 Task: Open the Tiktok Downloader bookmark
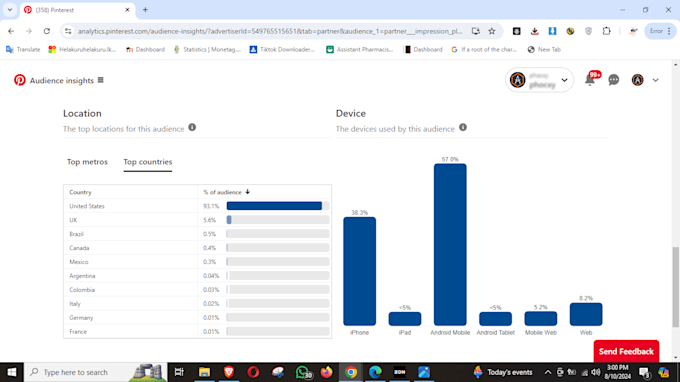282,49
